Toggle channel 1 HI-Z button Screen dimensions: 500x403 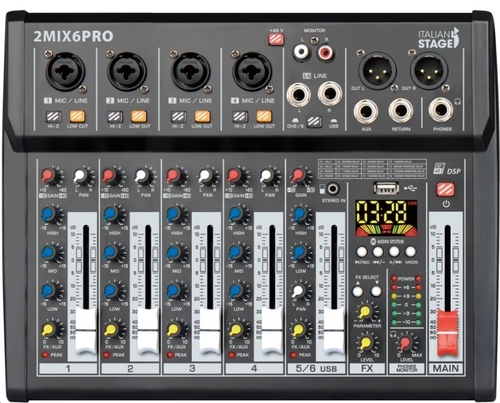pos(53,117)
